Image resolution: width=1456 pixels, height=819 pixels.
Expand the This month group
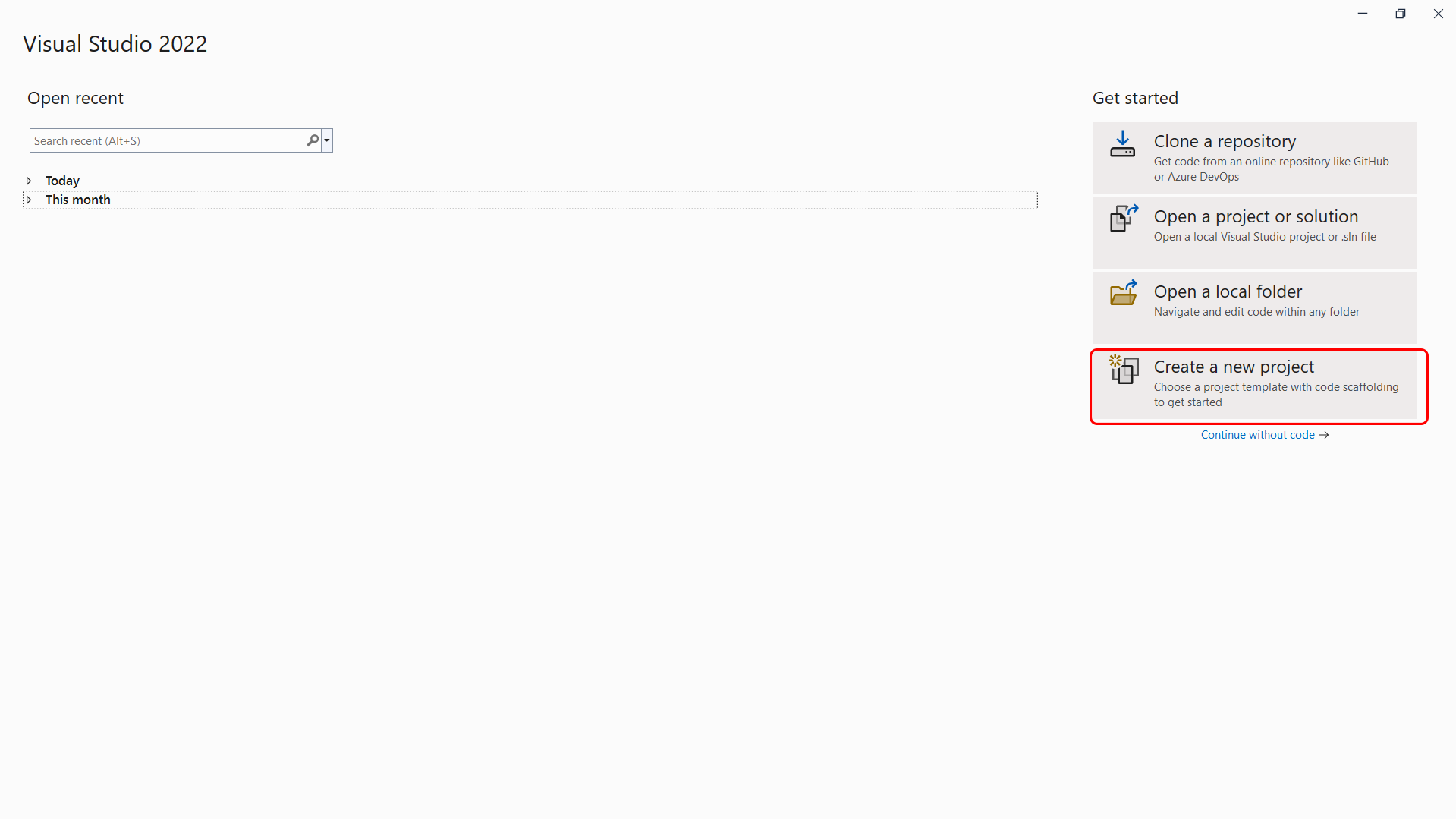point(29,200)
